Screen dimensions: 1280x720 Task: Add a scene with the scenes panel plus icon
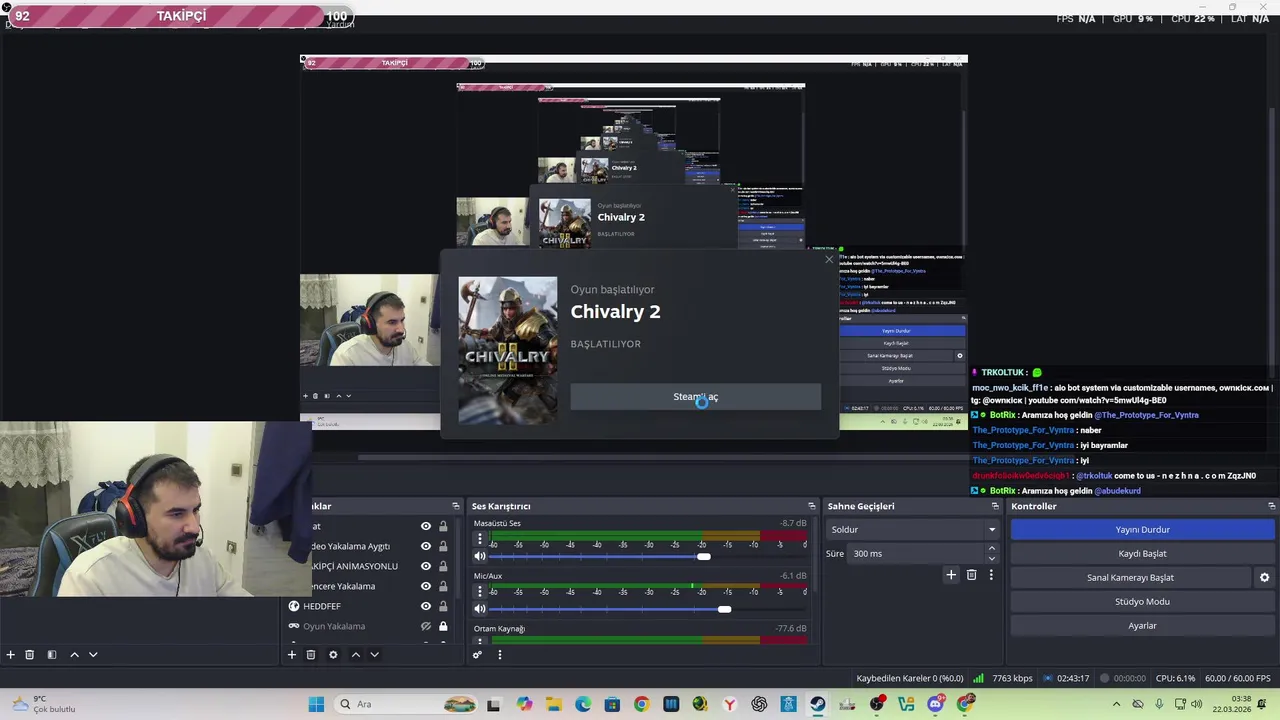pos(11,655)
